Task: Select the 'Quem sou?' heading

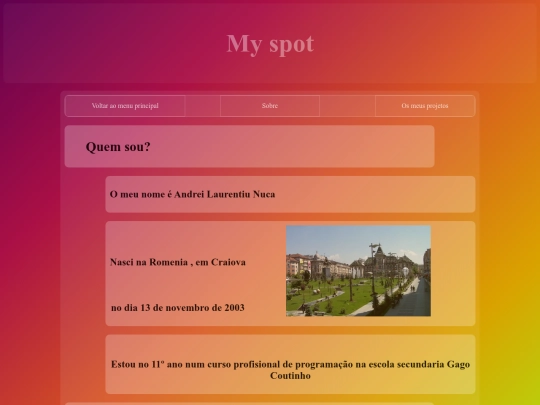Action: point(118,147)
